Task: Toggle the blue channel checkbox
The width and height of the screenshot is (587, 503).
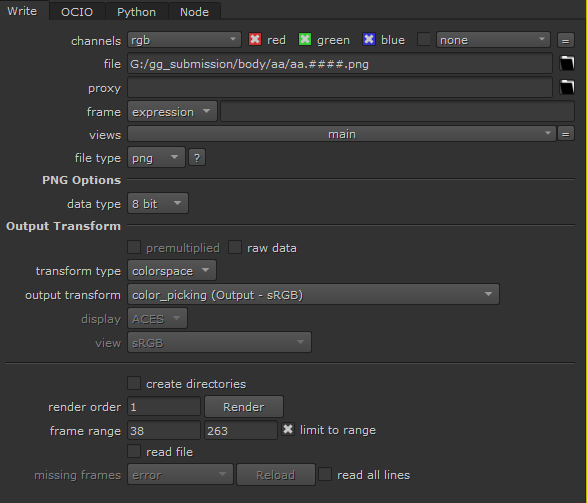Action: 369,39
